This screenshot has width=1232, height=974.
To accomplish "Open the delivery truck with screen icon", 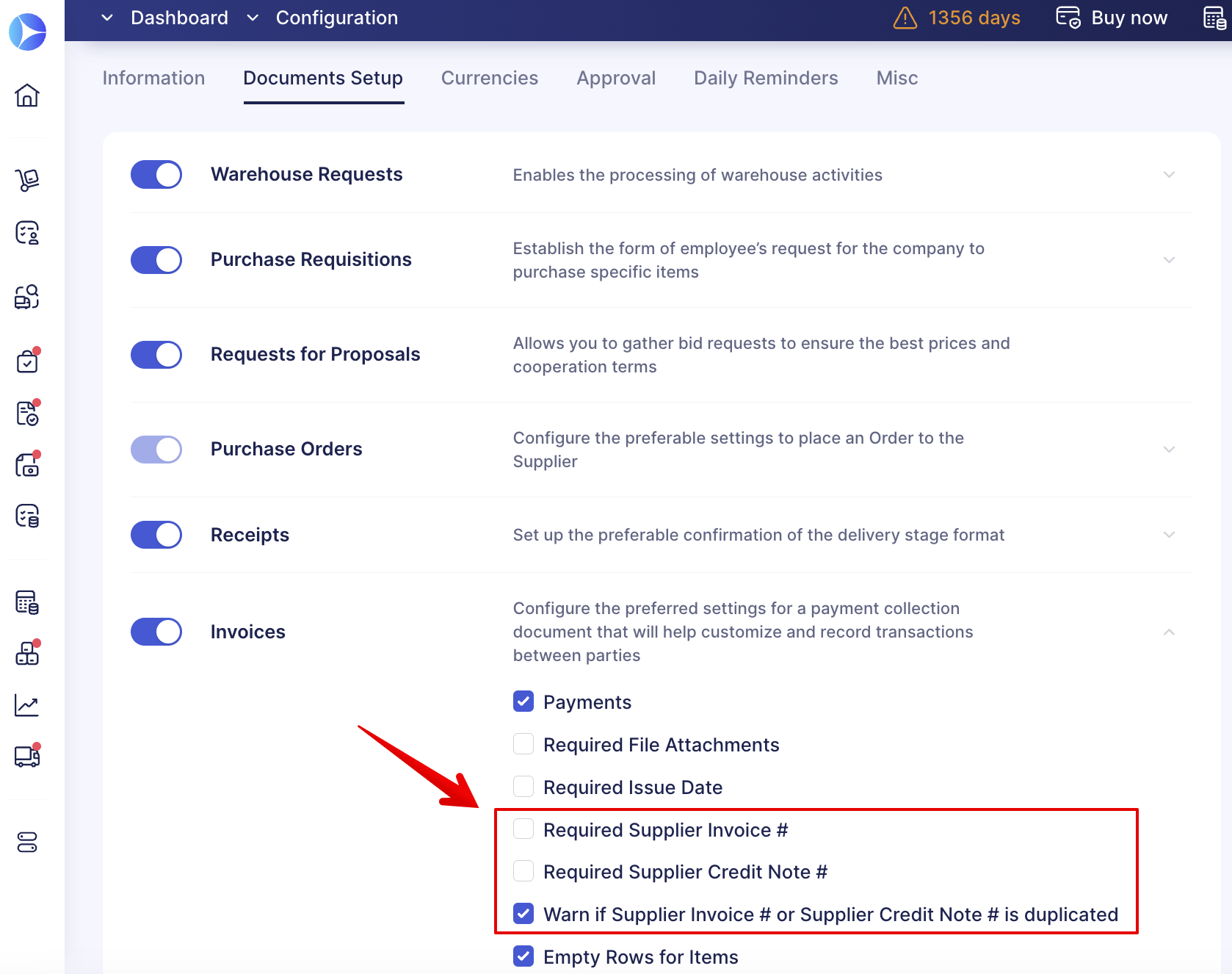I will tap(27, 756).
